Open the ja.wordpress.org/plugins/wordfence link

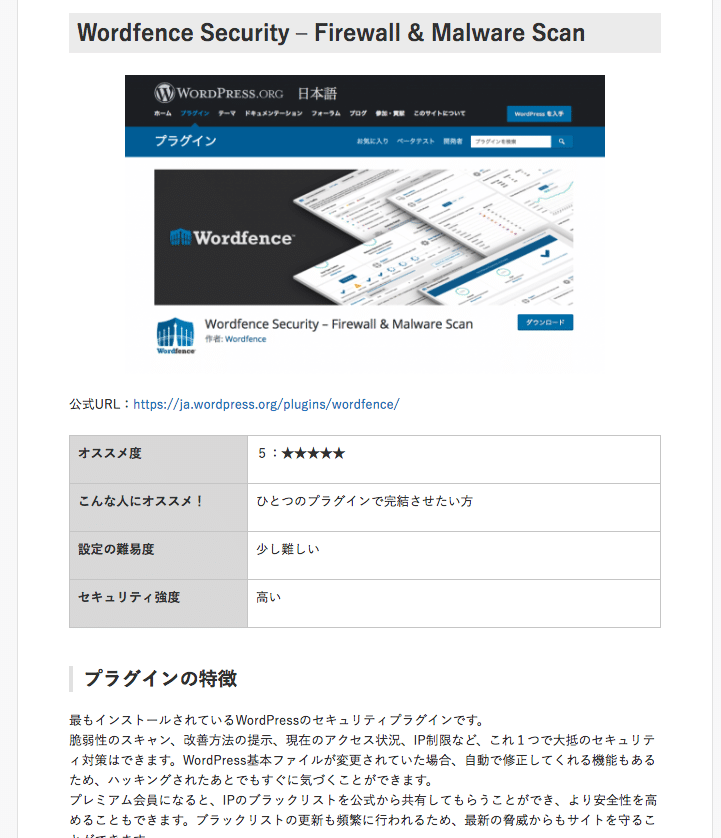pos(266,405)
